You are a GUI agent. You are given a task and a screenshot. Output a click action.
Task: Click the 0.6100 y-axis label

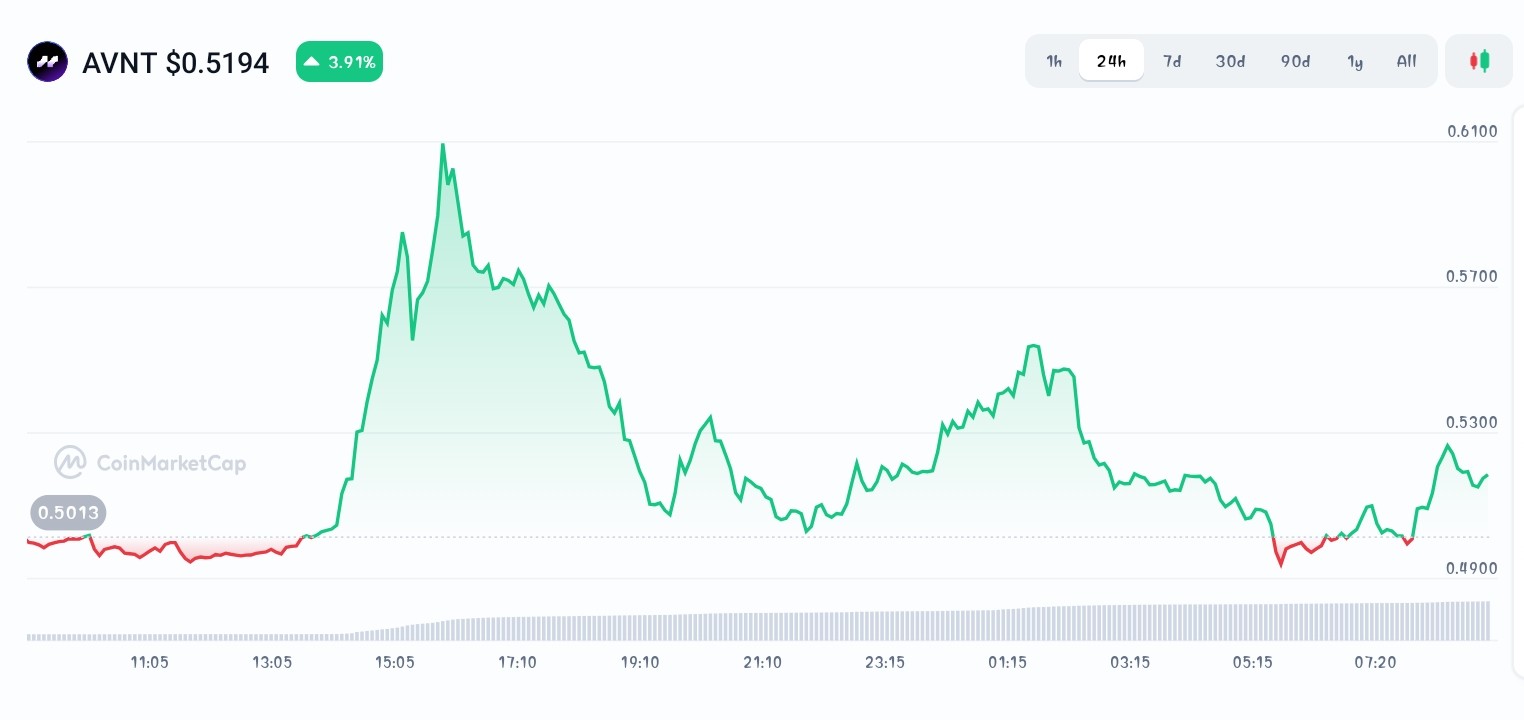1472,131
